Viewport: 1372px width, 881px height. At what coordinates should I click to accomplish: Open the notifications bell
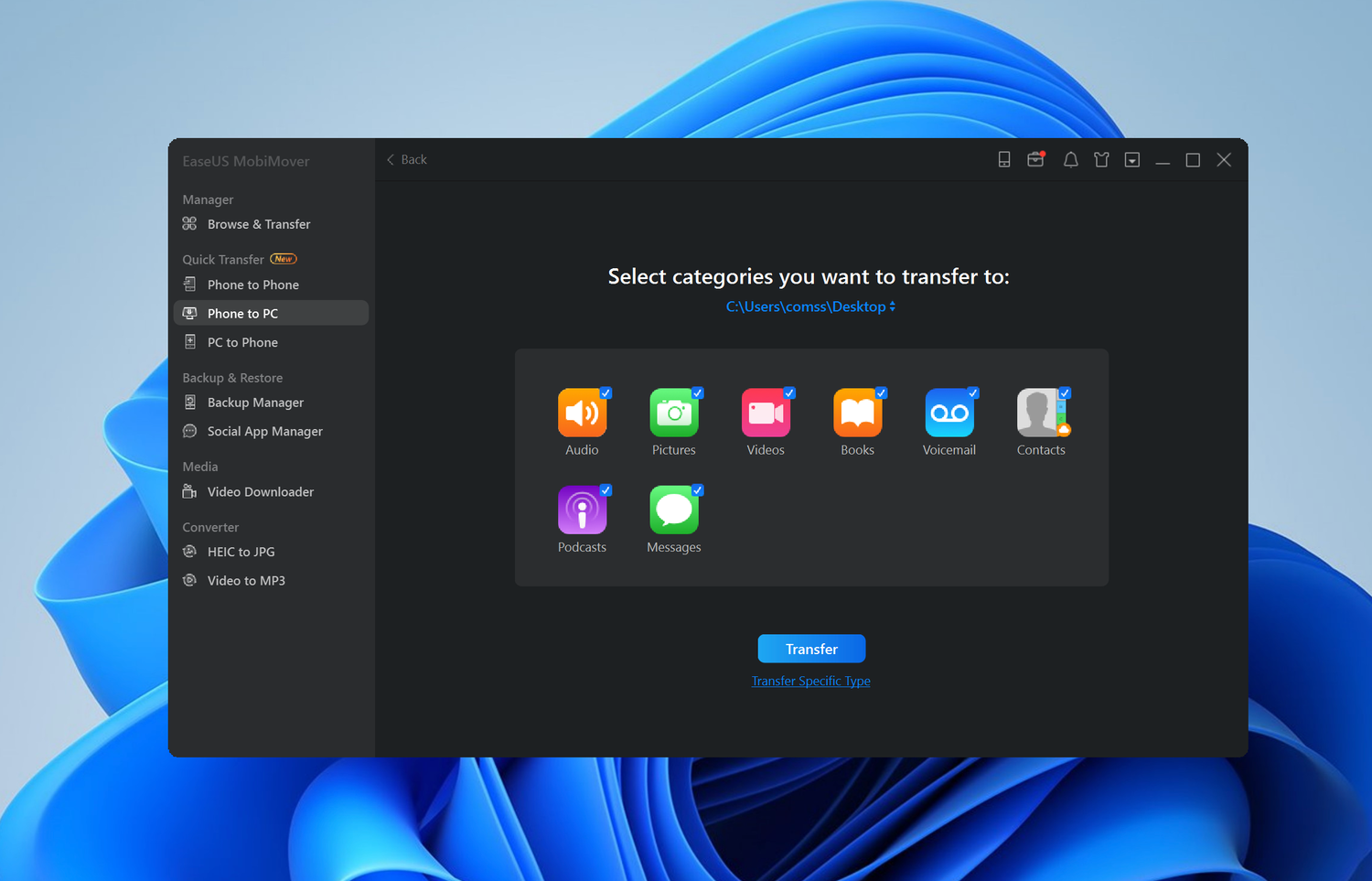coord(1070,160)
